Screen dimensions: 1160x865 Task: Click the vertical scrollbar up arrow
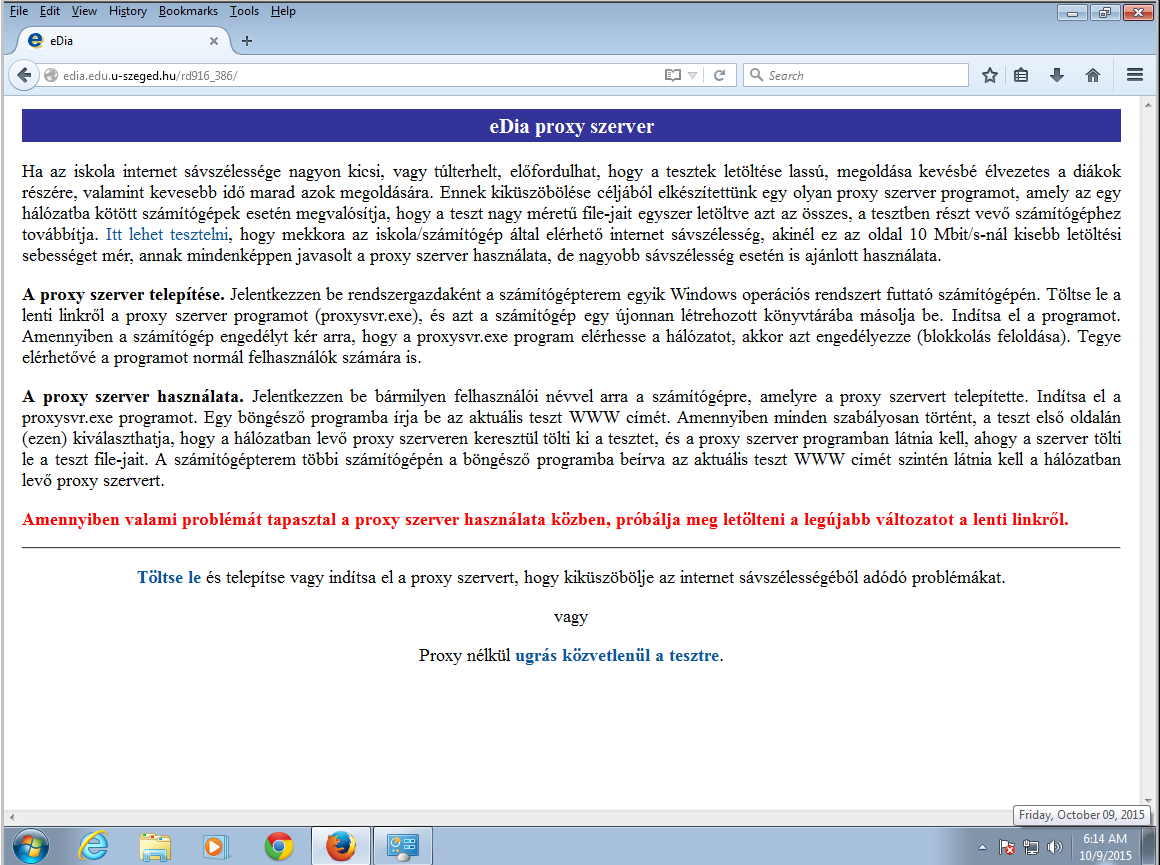pyautogui.click(x=1148, y=105)
